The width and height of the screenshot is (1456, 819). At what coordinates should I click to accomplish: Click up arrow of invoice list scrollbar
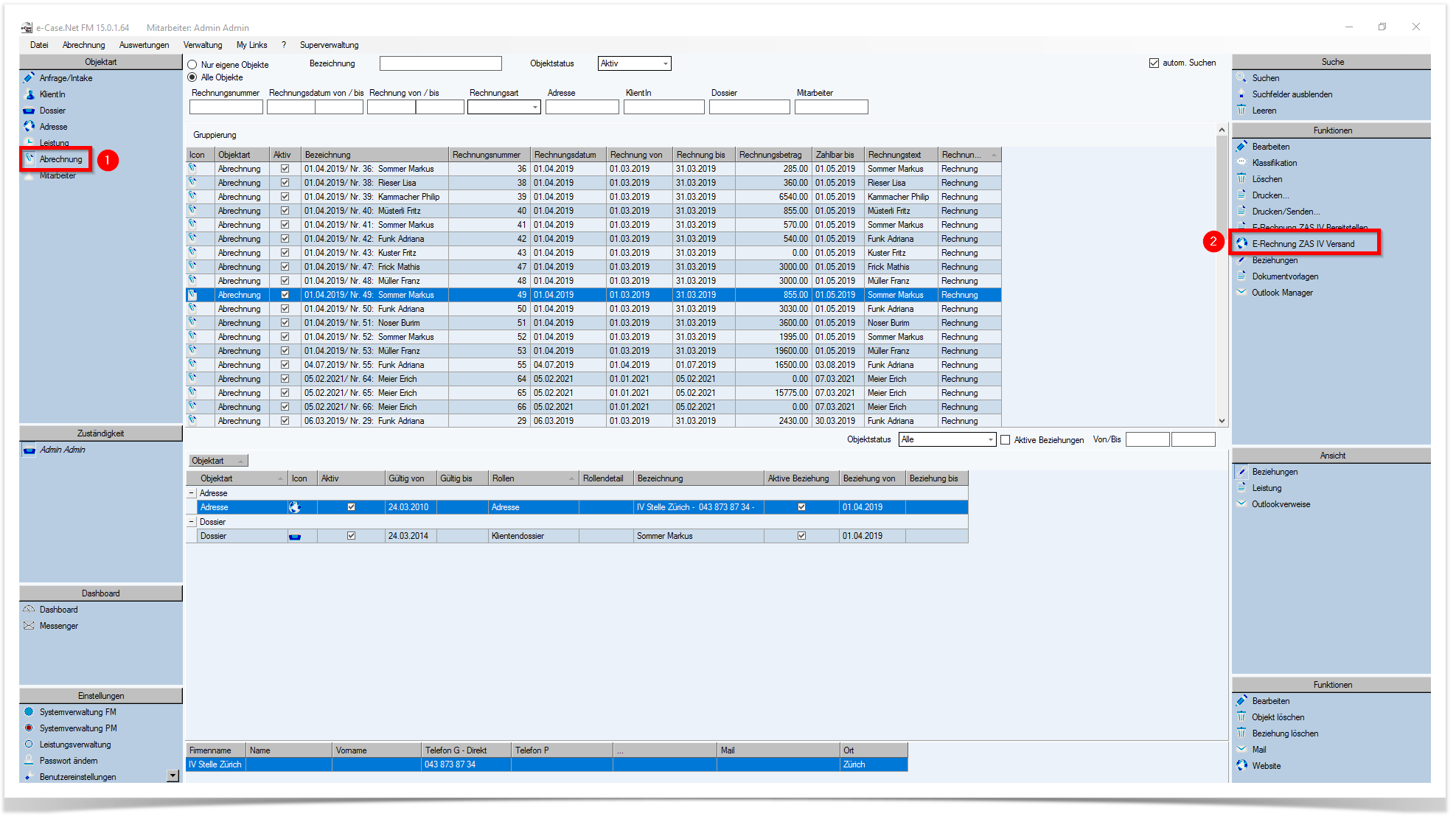coord(1222,130)
